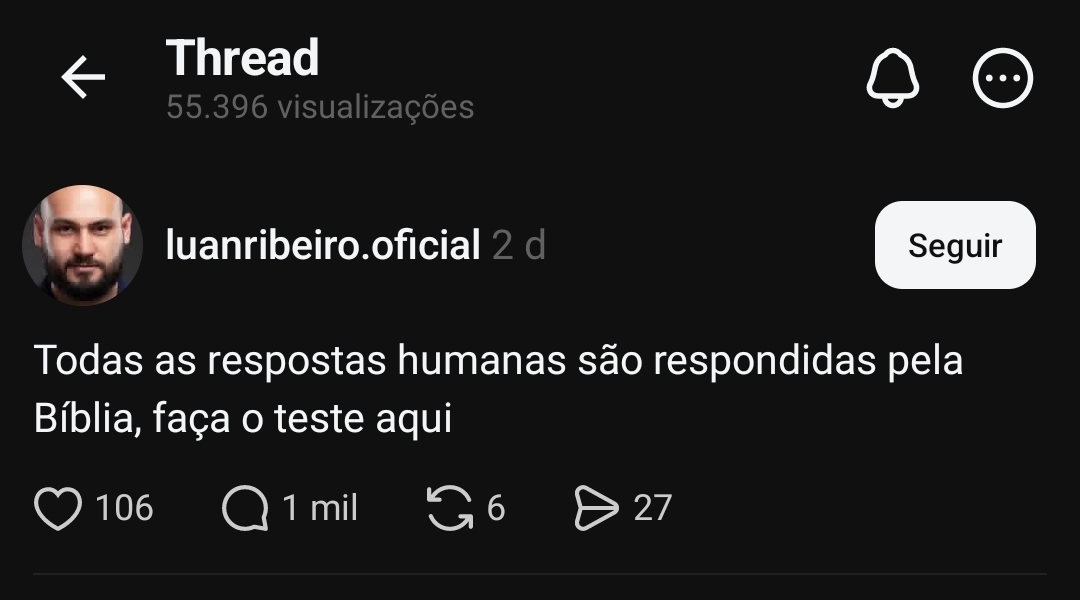Tap the 6 reposts count
Image resolution: width=1080 pixels, height=600 pixels.
pyautogui.click(x=496, y=508)
